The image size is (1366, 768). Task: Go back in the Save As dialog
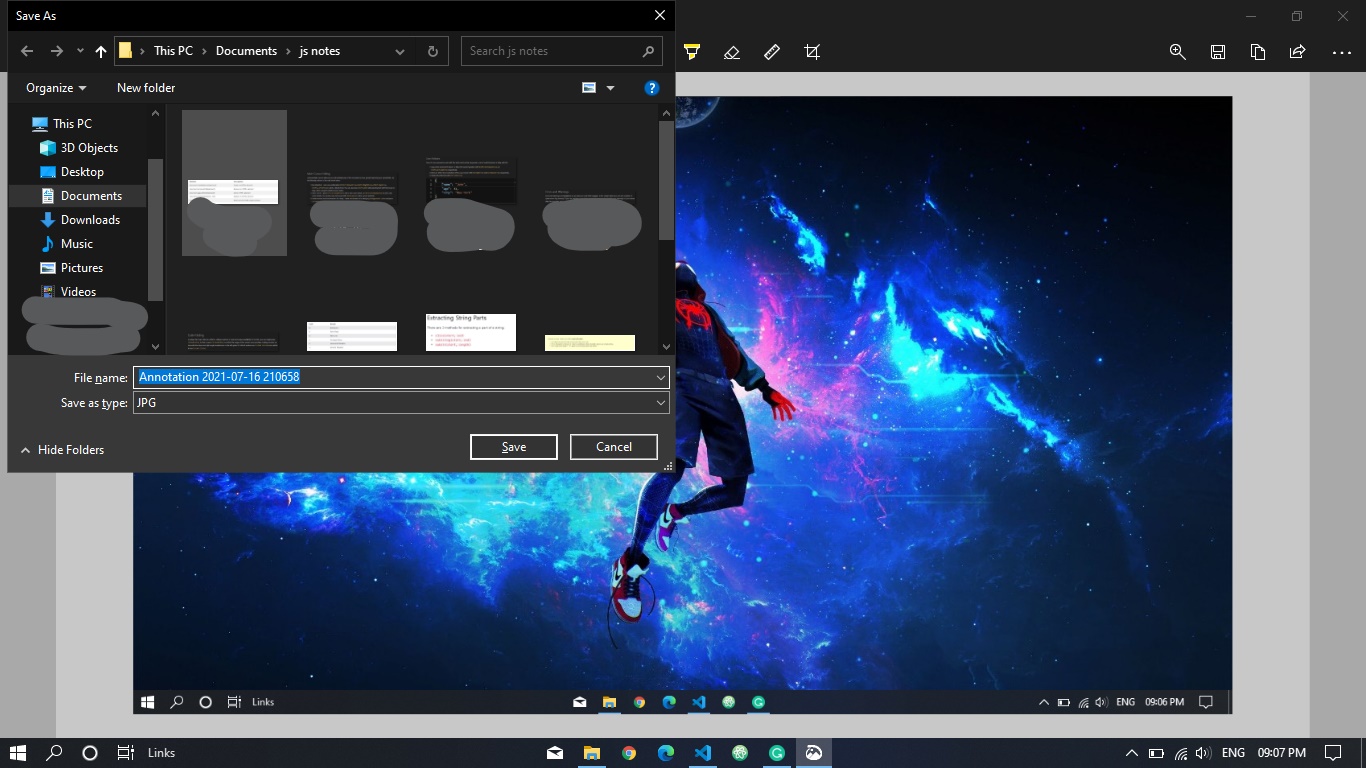coord(27,51)
